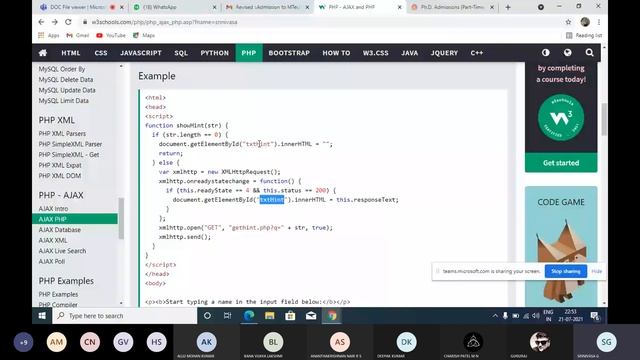
Task: Open PHP XML Parsers page
Action: pos(62,133)
